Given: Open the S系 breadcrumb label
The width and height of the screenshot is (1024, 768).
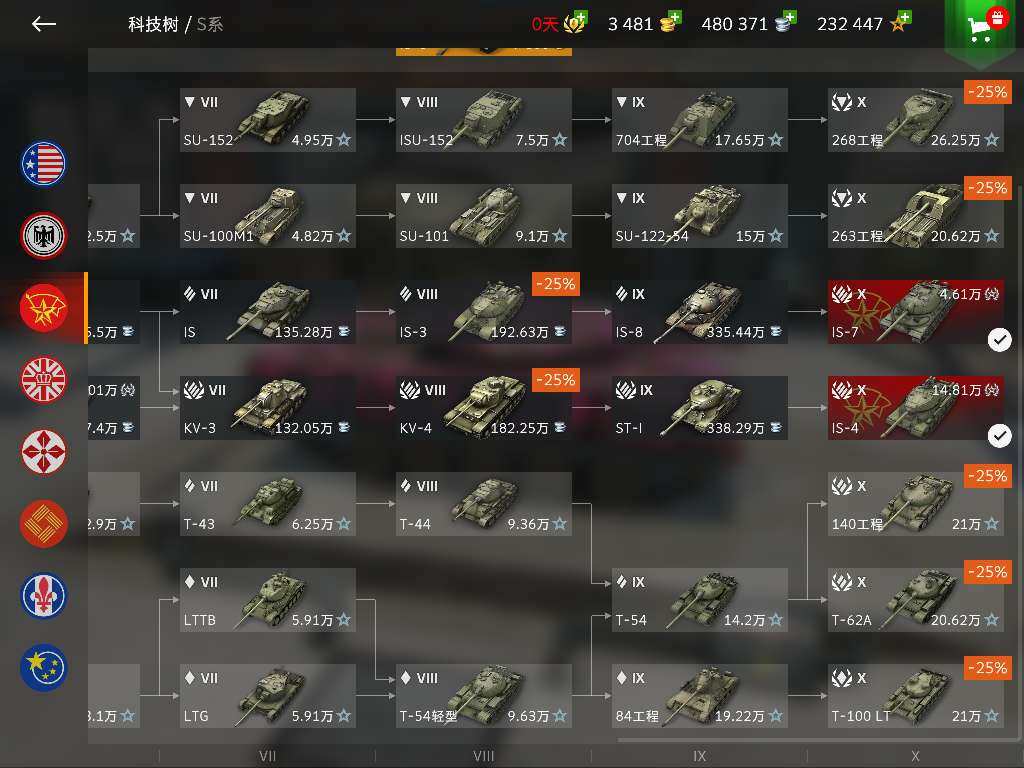Looking at the screenshot, I should (210, 25).
